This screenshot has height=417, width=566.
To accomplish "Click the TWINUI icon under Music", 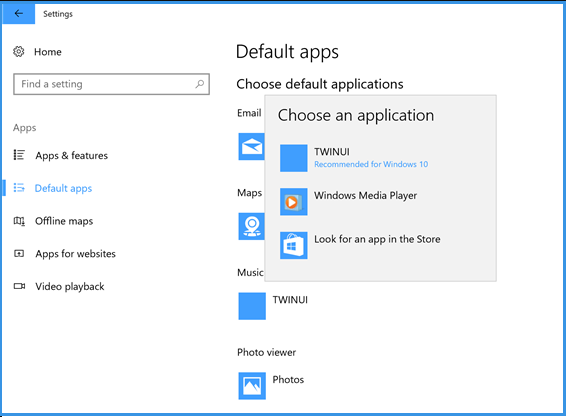I will (x=252, y=306).
